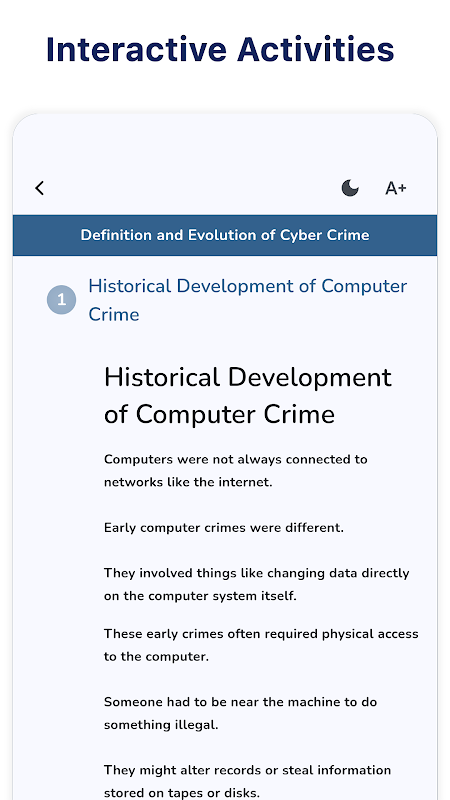Click the text 'Computers were not always connected to networks'
The image size is (450, 800).
pos(236,470)
